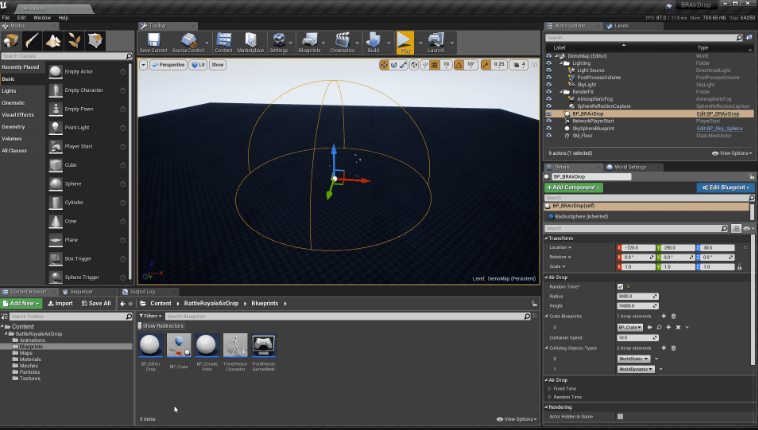Click the Play toolbar button
Image resolution: width=758 pixels, height=430 pixels.
(405, 43)
